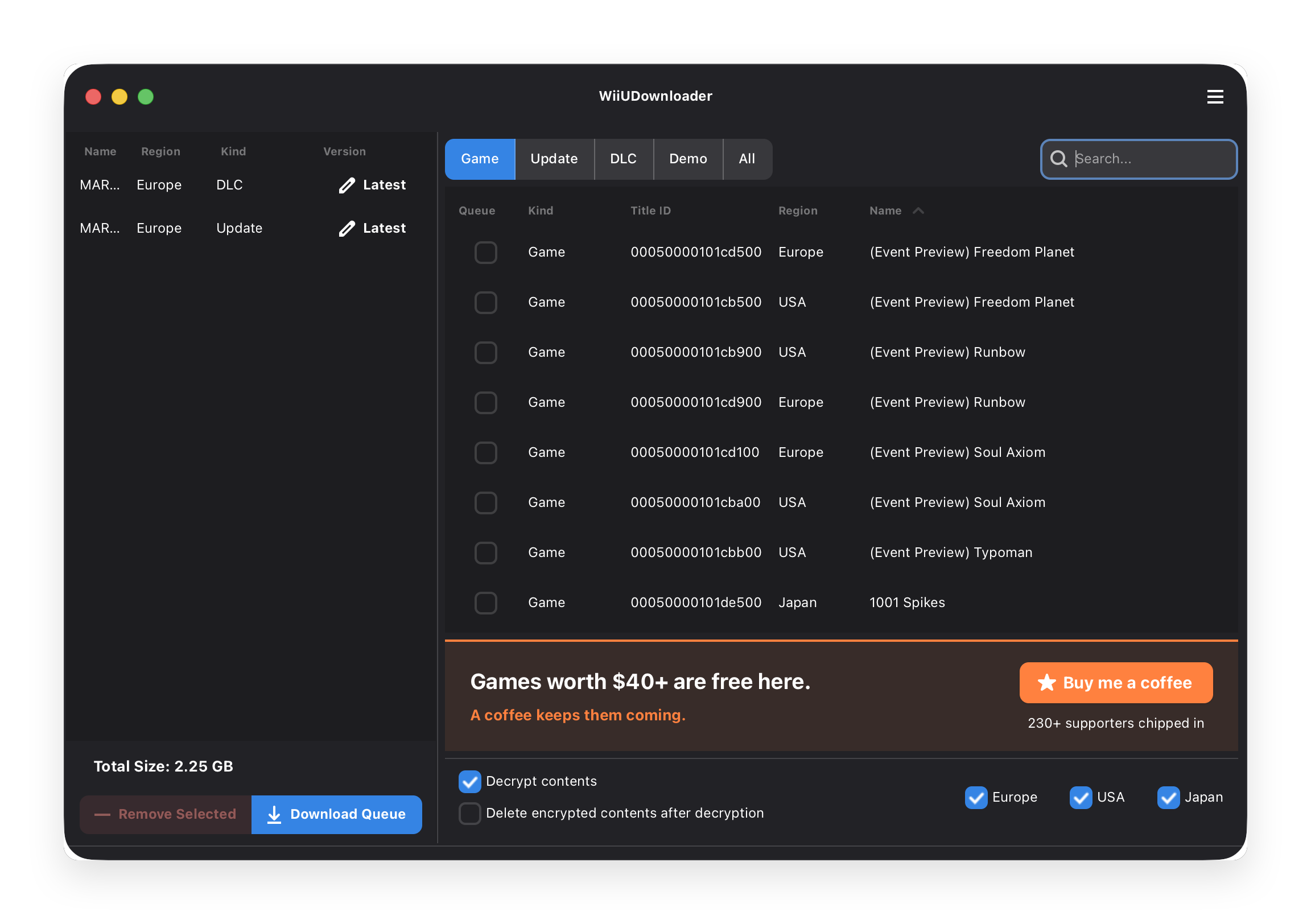The width and height of the screenshot is (1311, 924).
Task: Check queue box for Soul Axiom USA
Action: pos(485,502)
